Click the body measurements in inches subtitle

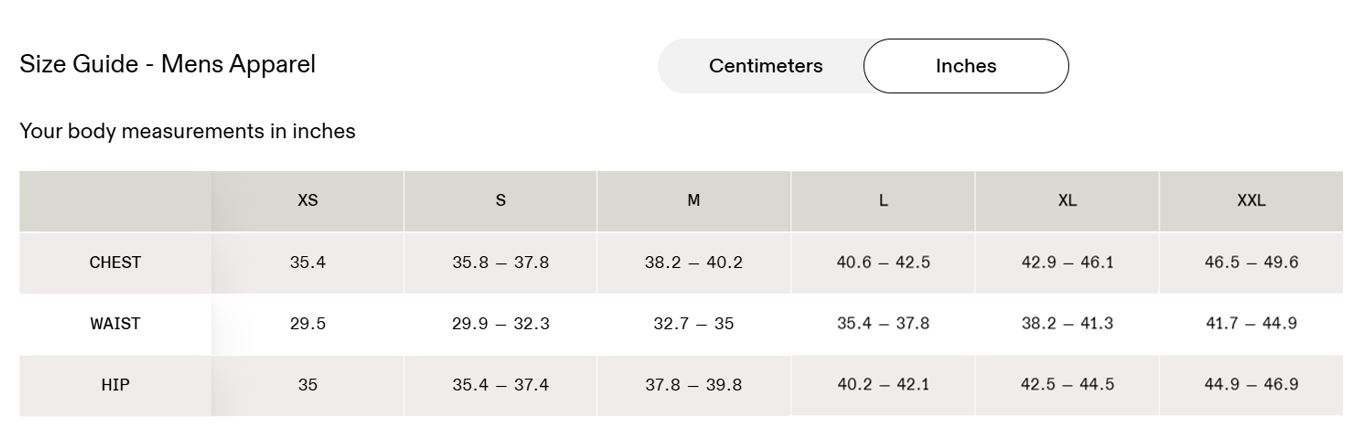click(187, 131)
